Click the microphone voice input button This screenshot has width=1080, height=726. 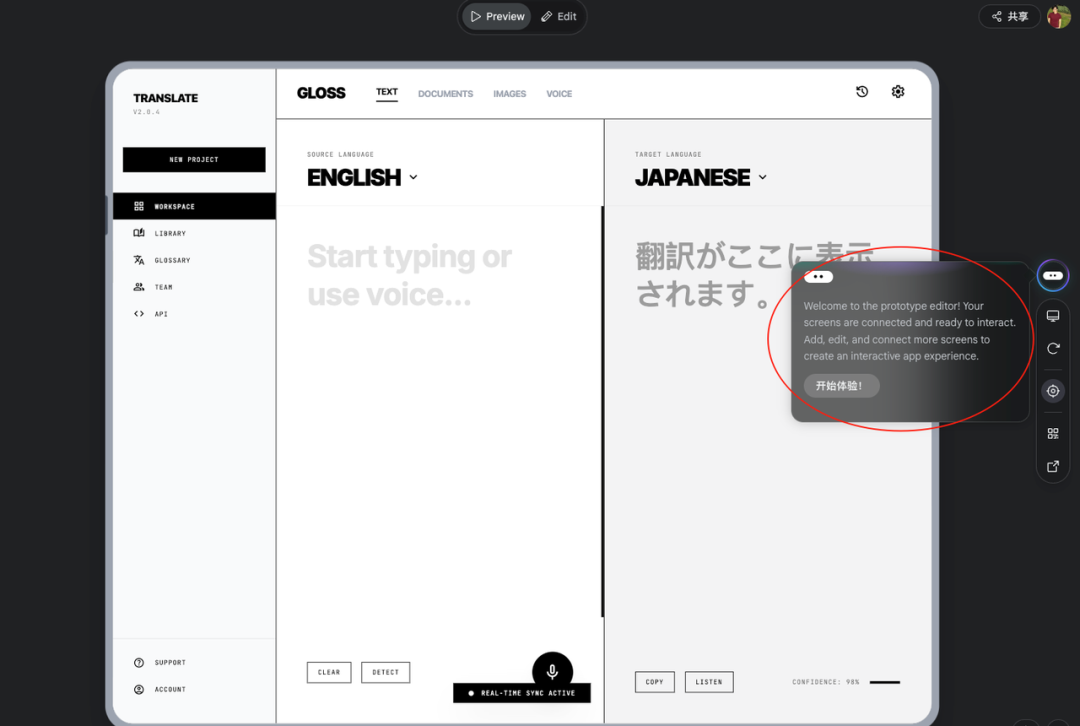[552, 671]
